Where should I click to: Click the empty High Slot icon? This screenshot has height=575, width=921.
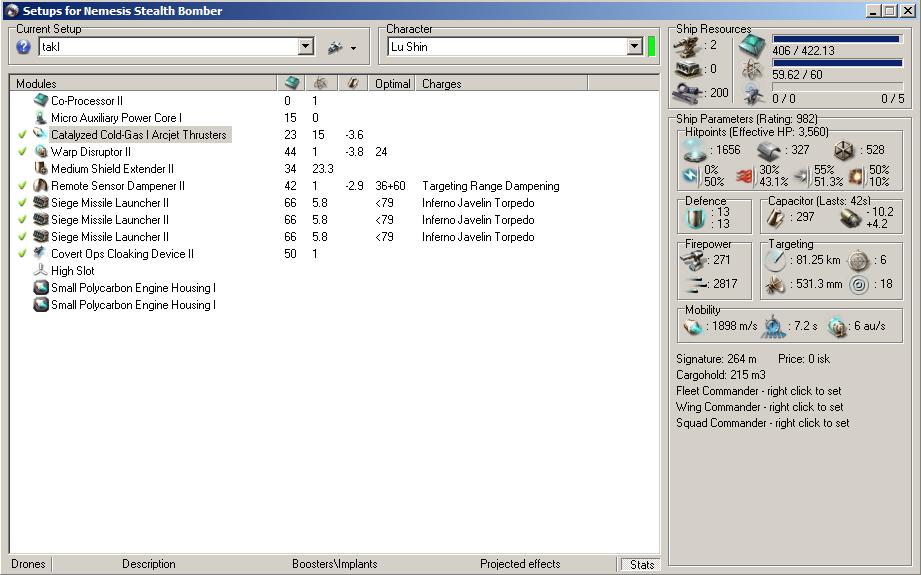[41, 271]
